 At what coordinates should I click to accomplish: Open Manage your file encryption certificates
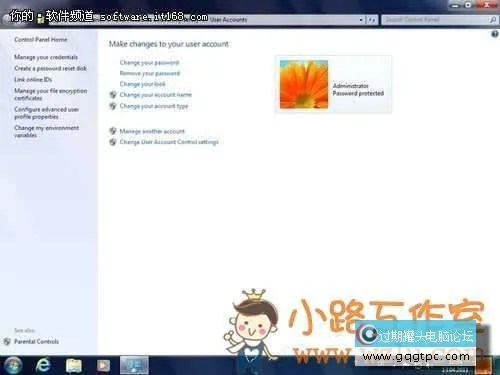point(51,94)
